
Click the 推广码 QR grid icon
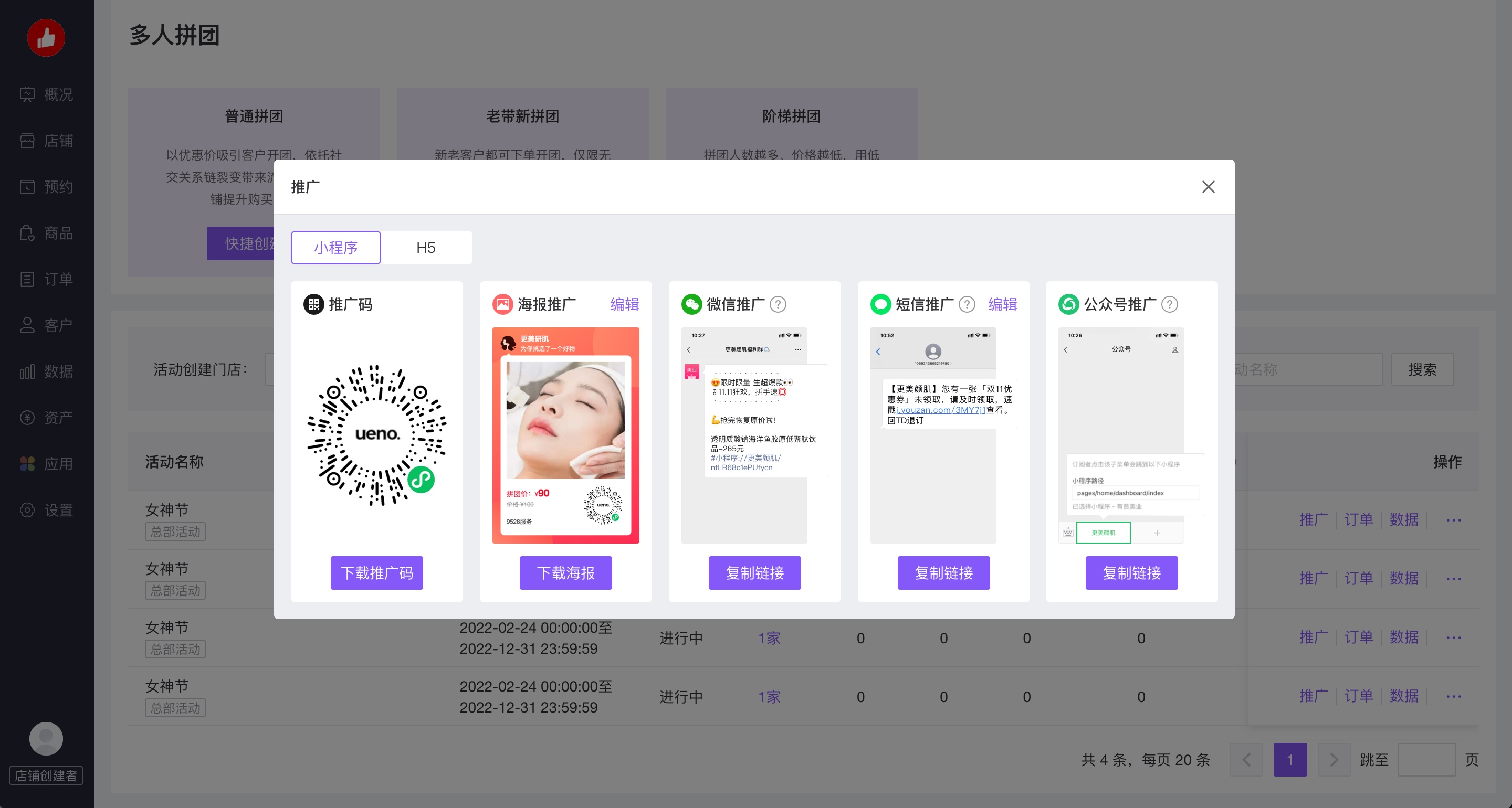point(314,304)
